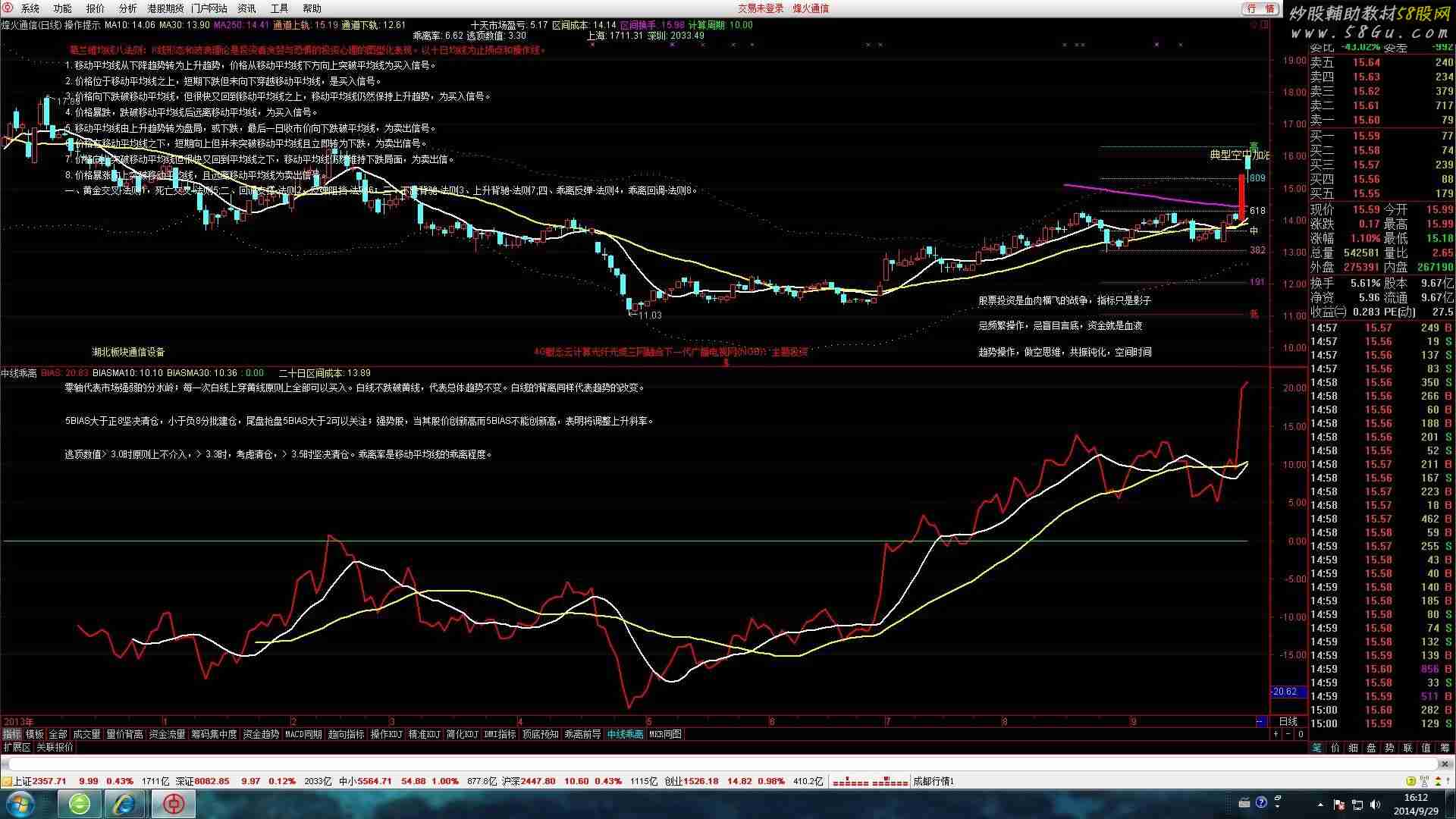1456x819 pixels.
Task: Click the plus zoom button below 日线
Action: pos(1276,734)
